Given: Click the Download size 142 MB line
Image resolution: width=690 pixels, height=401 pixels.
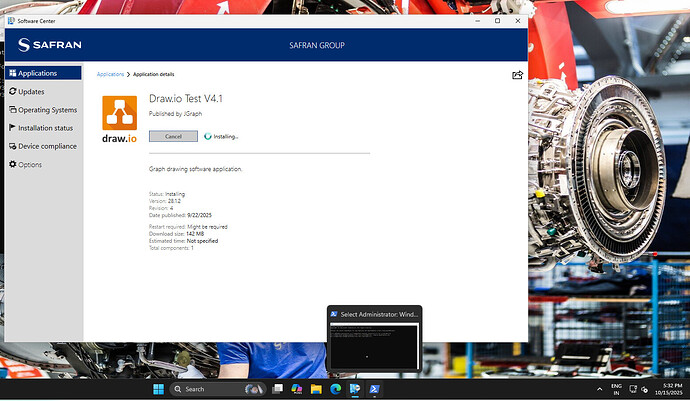Looking at the screenshot, I should click(176, 234).
